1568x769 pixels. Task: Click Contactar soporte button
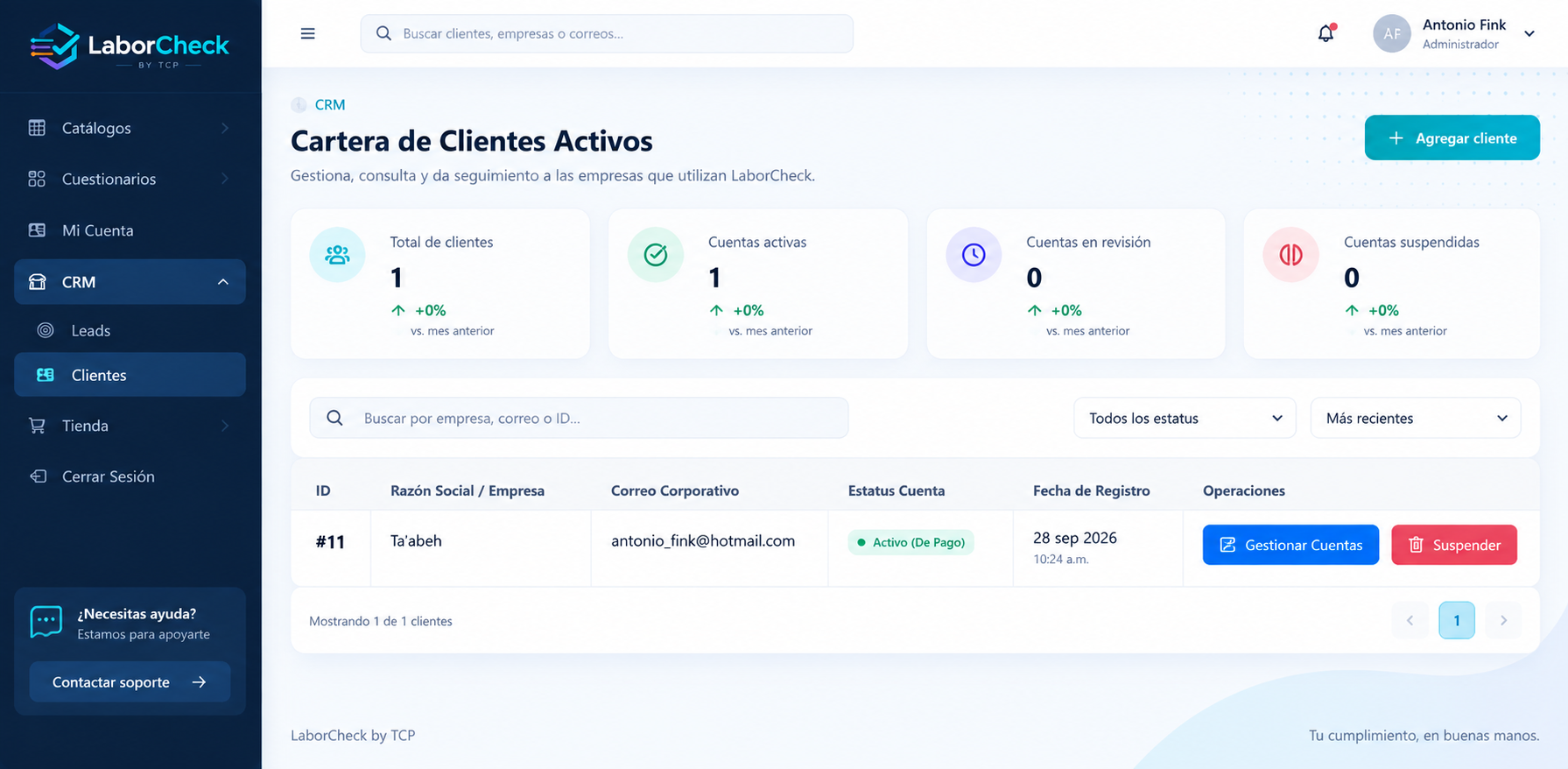point(130,681)
